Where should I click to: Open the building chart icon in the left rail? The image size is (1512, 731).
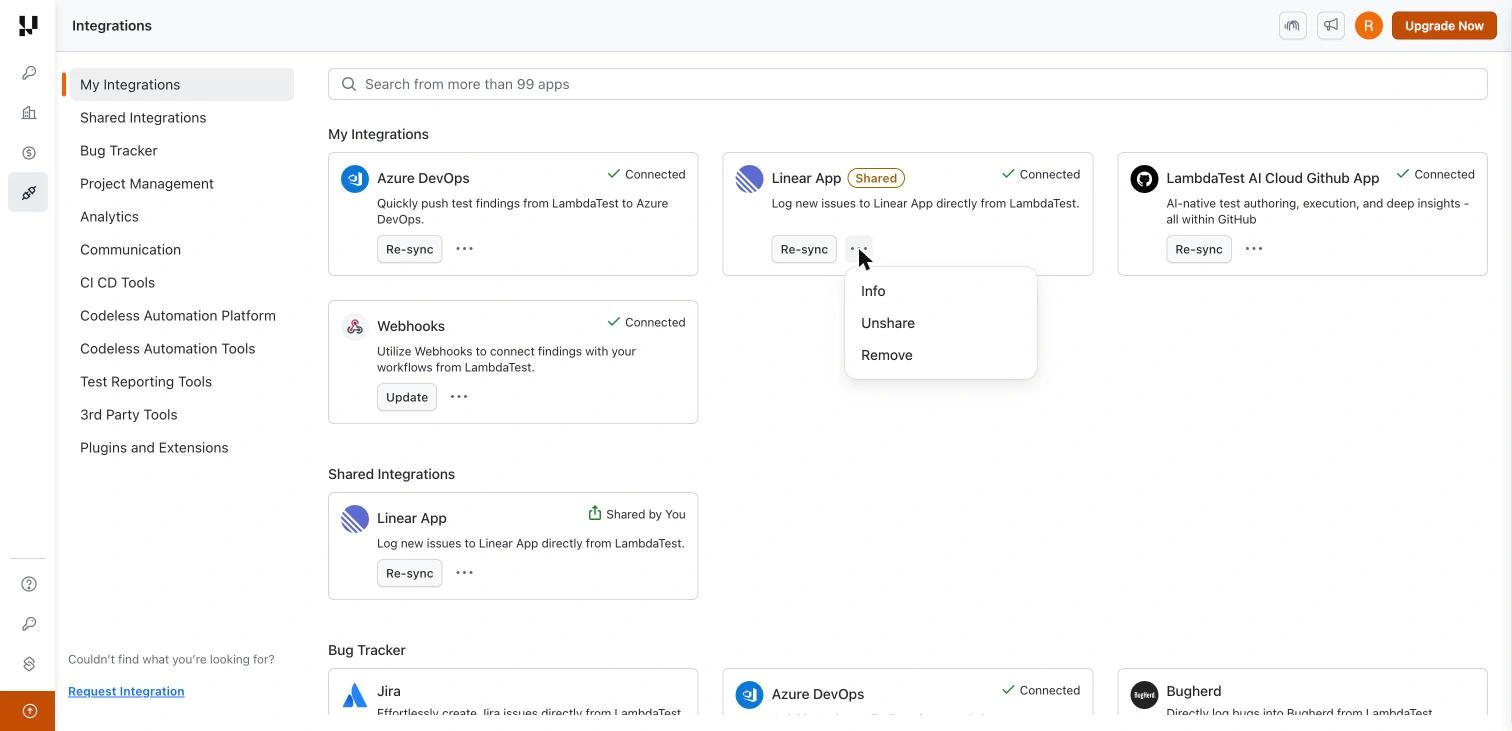point(29,113)
